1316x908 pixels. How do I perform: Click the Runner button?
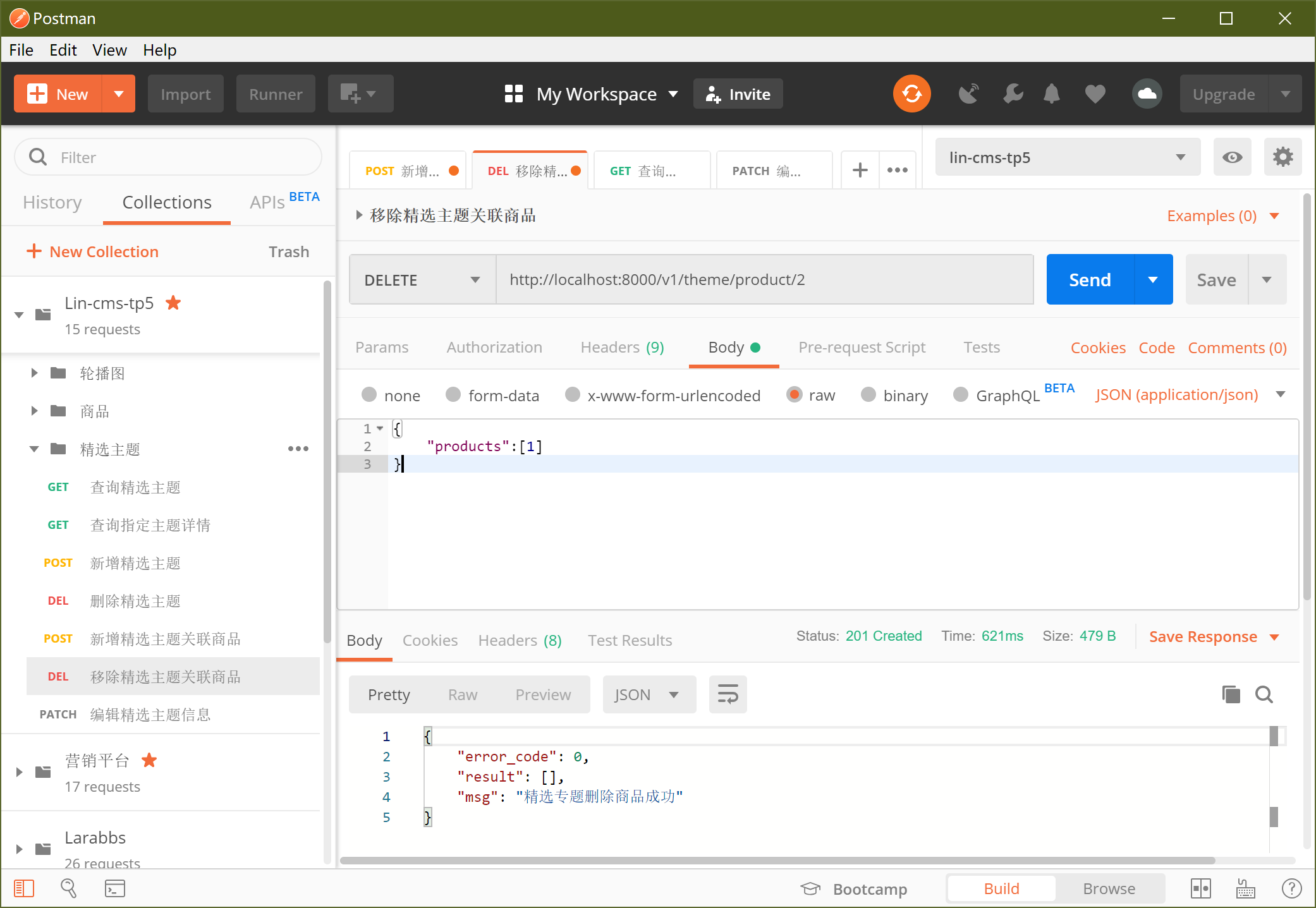(x=276, y=94)
